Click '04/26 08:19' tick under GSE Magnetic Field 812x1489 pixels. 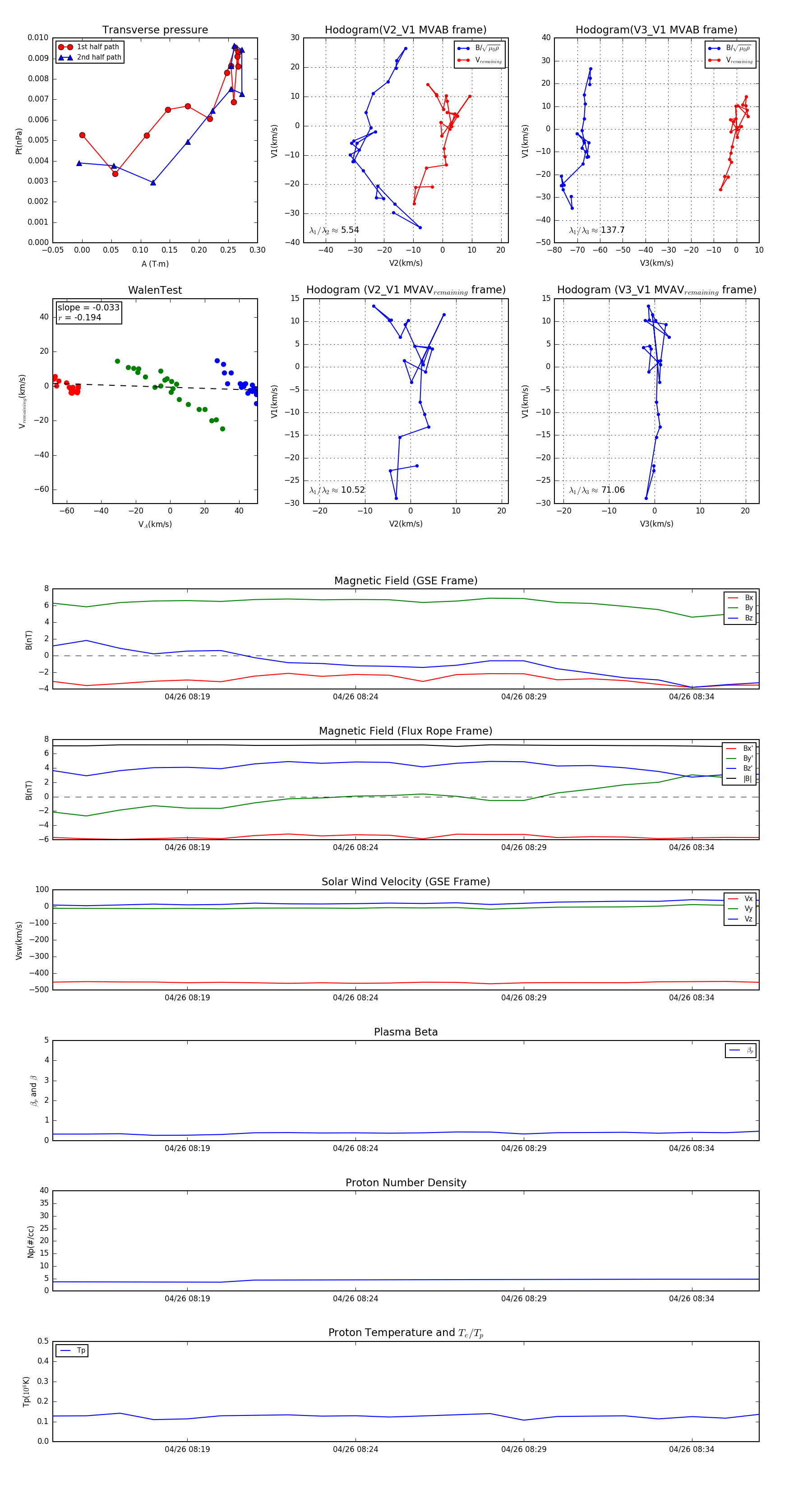click(187, 697)
